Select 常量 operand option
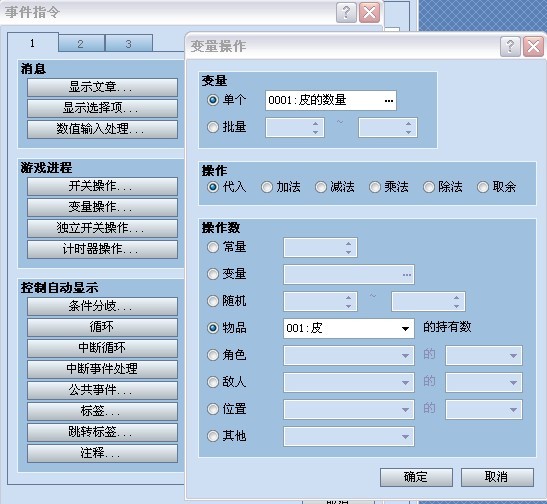Screen dimensions: 547x504 tap(213, 247)
